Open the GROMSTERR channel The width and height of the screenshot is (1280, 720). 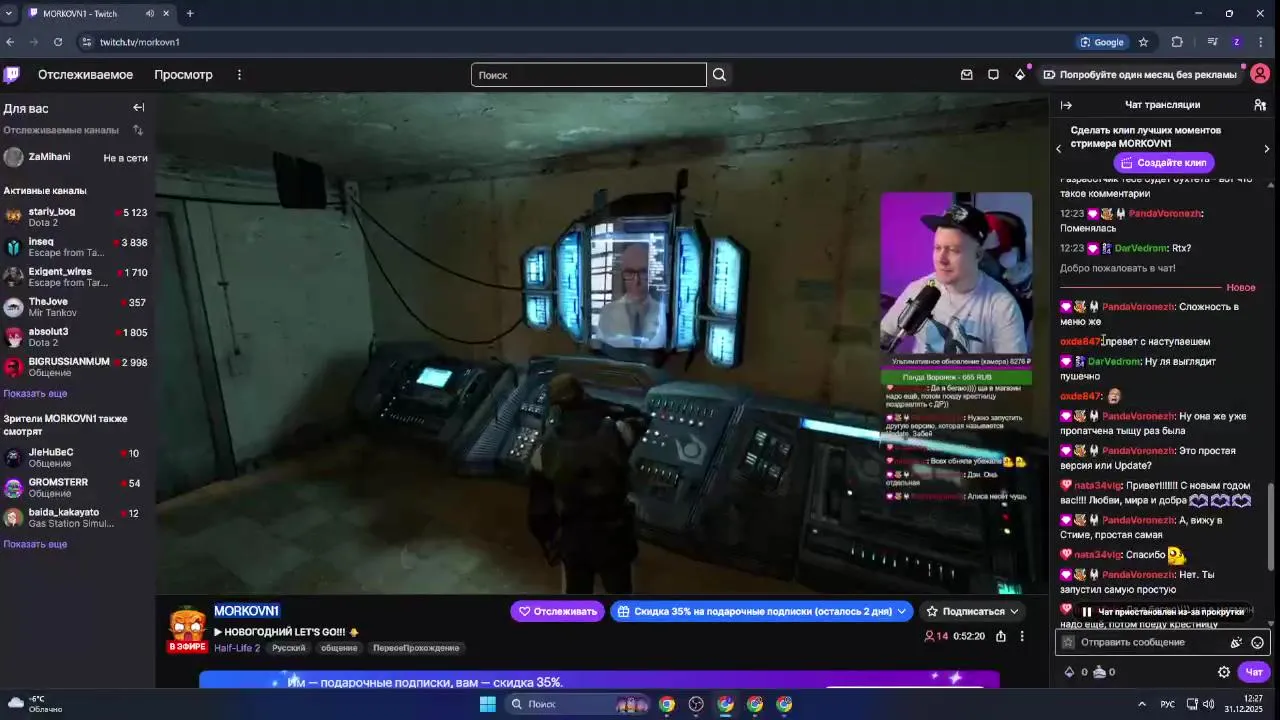click(x=77, y=488)
